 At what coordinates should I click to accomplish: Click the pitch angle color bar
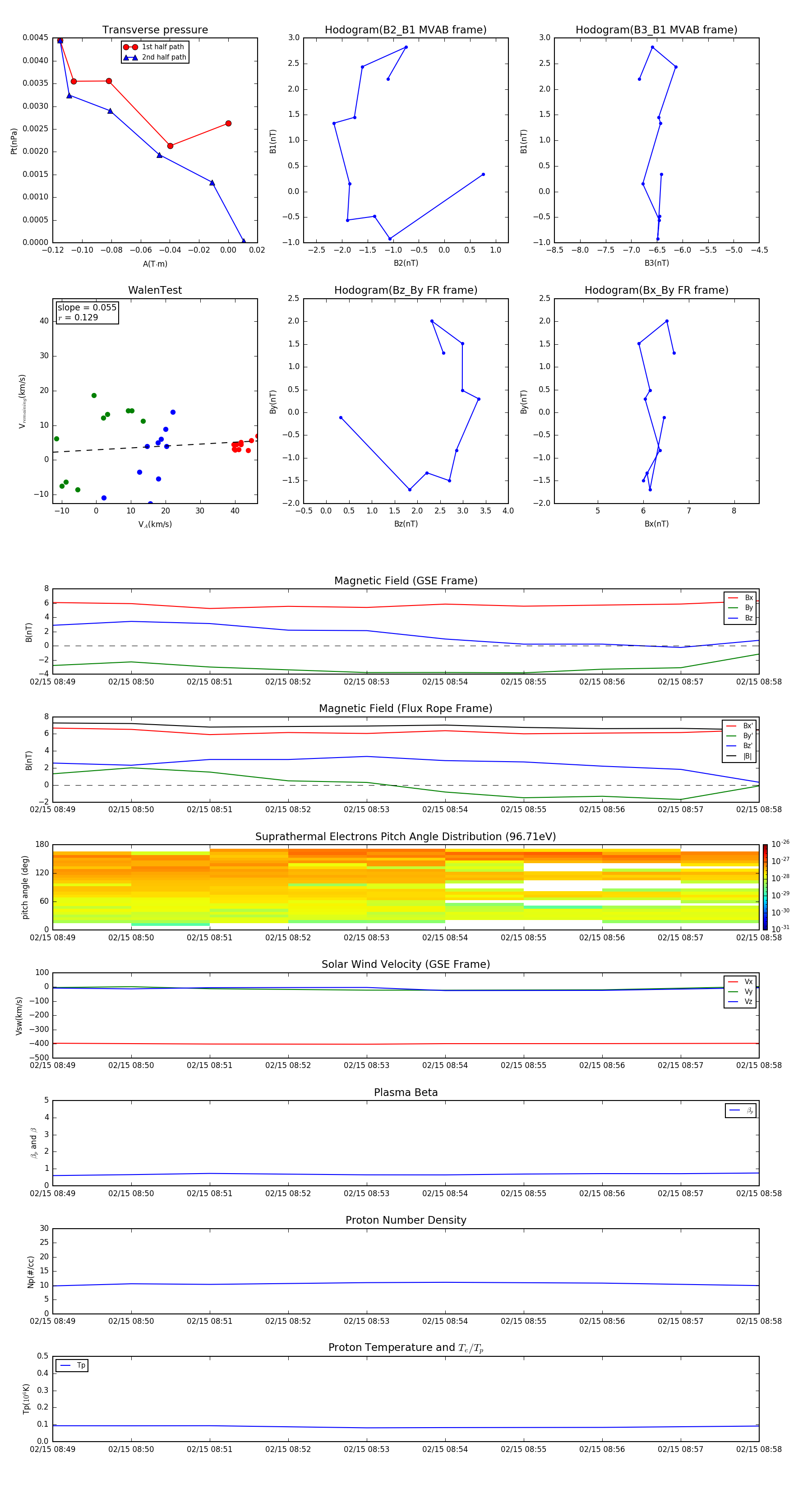[x=765, y=887]
